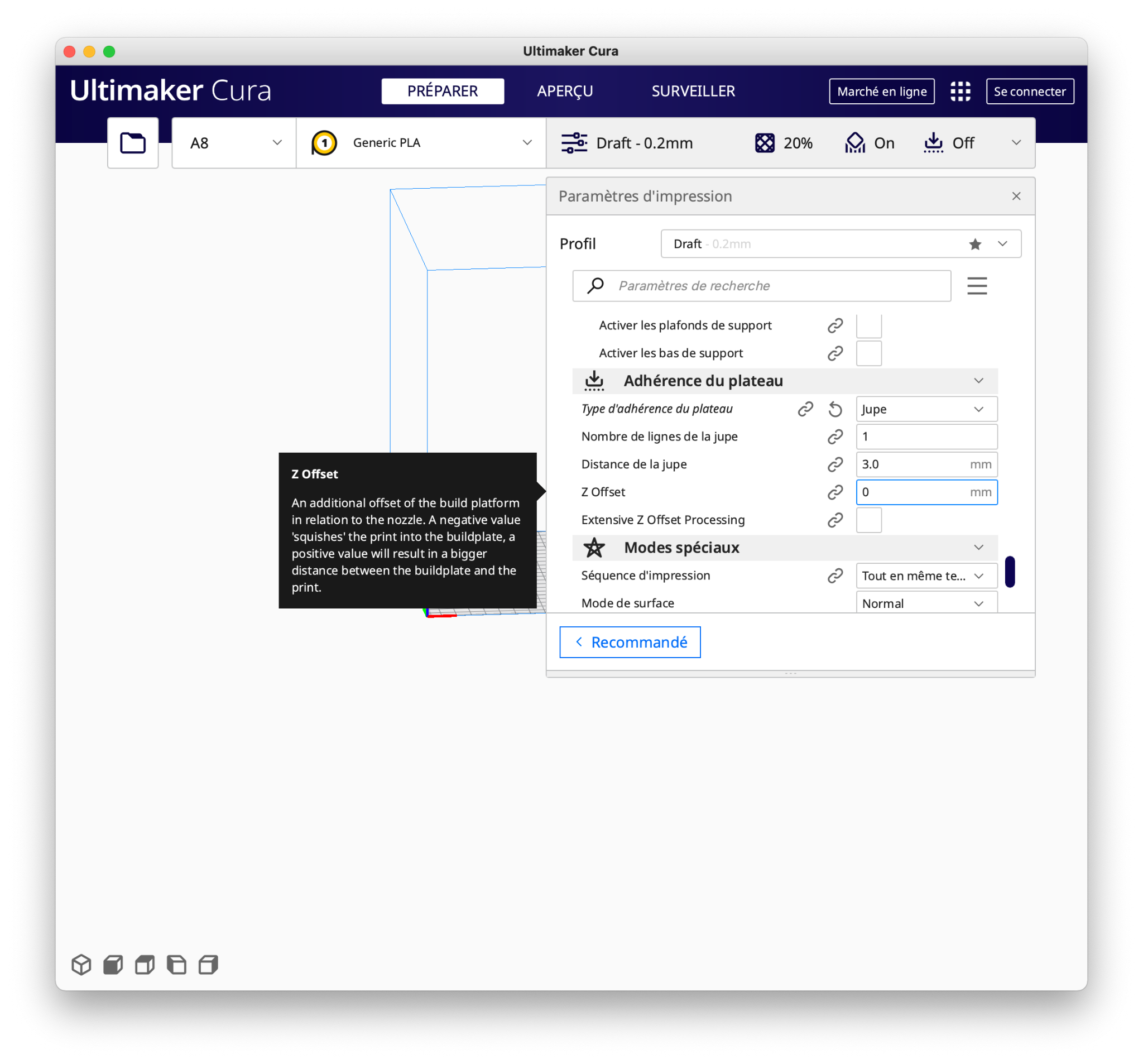Reset Type d'adhérence du plateau value
This screenshot has width=1143, height=1064.
[x=835, y=409]
